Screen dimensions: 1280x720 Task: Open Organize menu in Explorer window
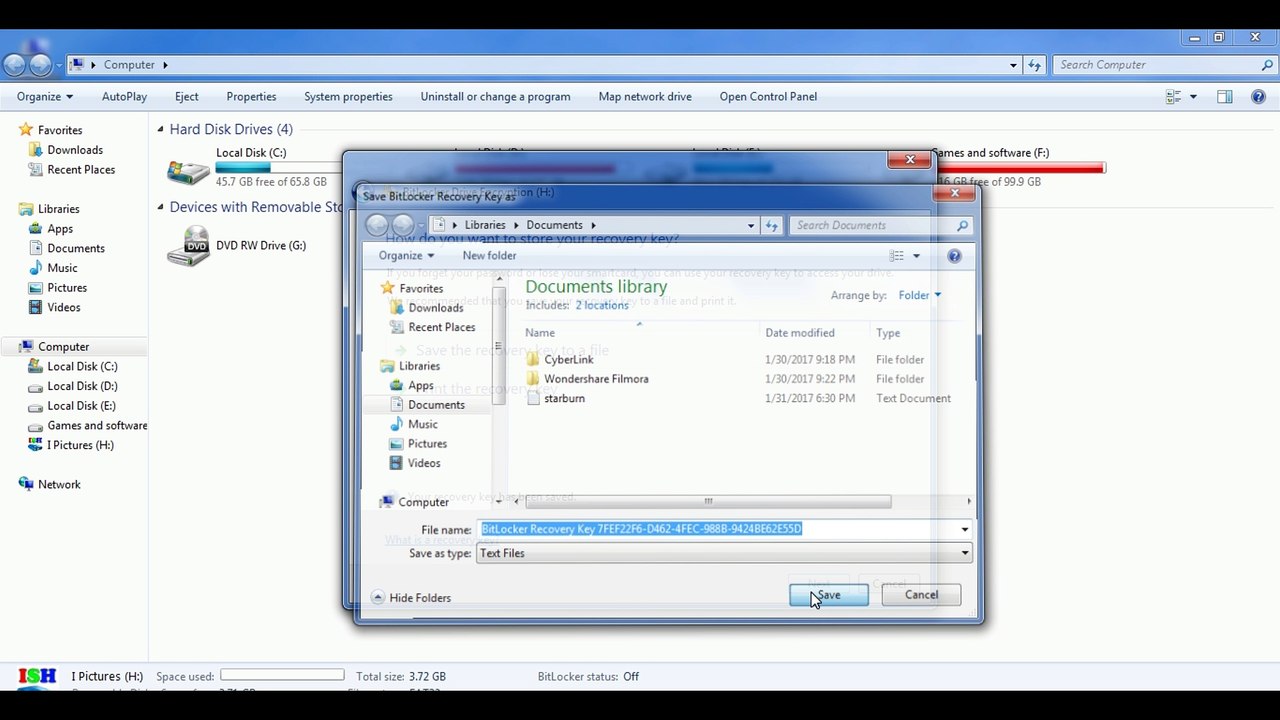click(45, 97)
